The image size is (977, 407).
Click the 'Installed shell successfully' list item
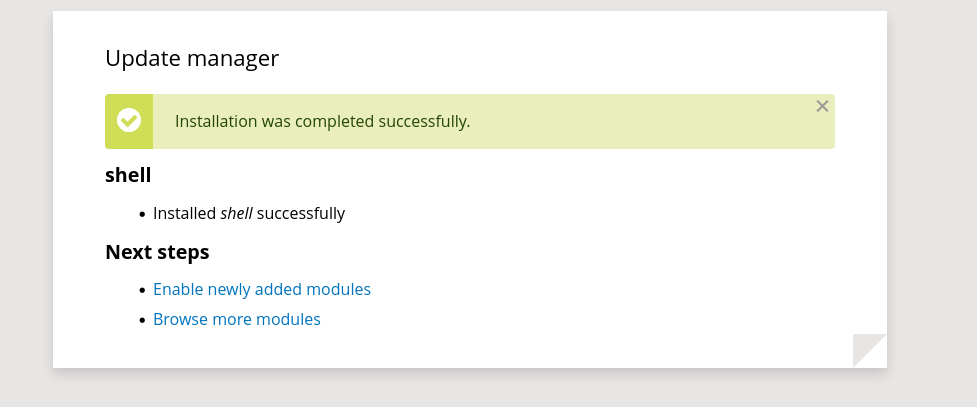click(249, 214)
